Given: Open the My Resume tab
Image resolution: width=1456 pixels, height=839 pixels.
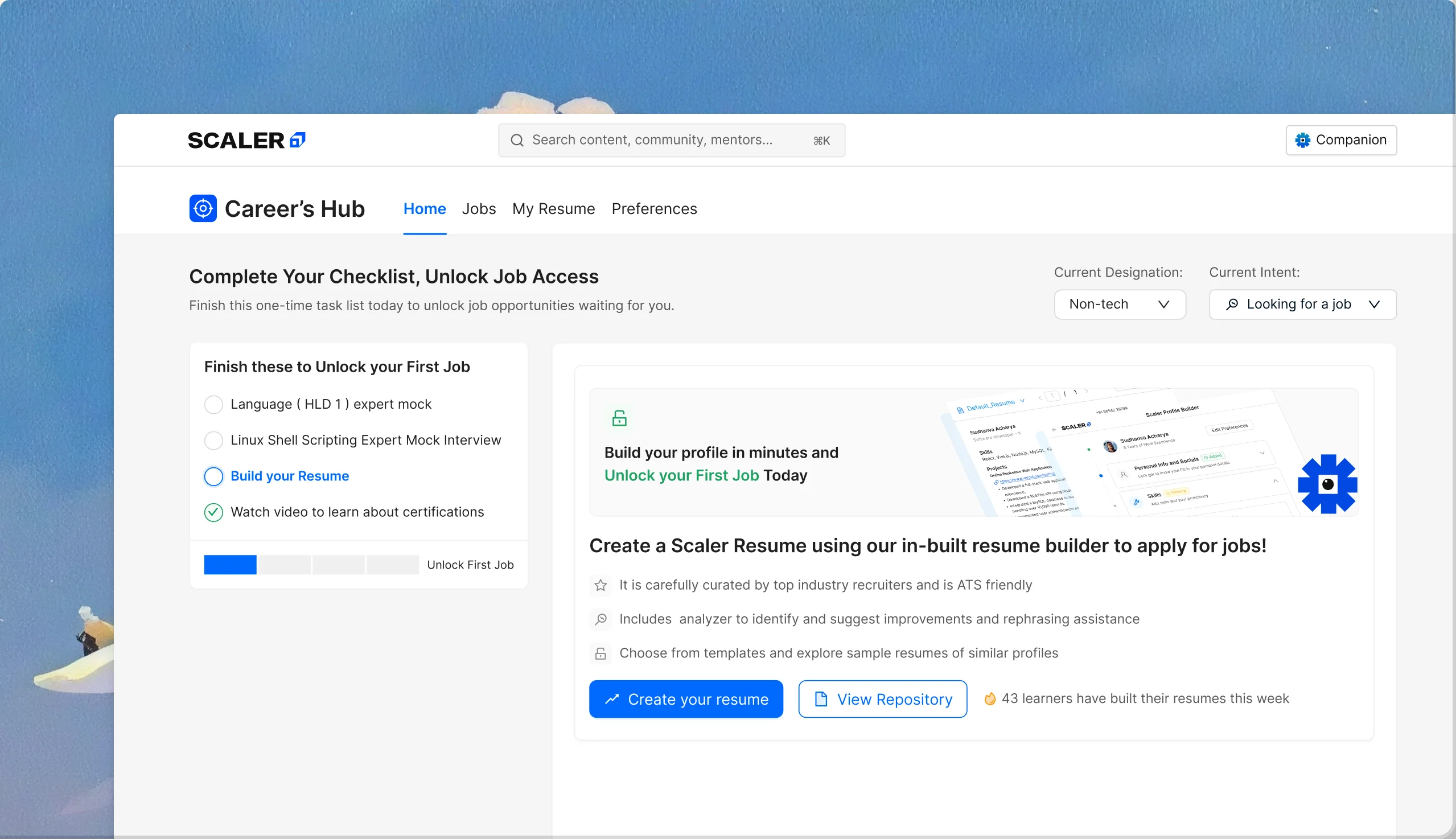Looking at the screenshot, I should (x=553, y=208).
